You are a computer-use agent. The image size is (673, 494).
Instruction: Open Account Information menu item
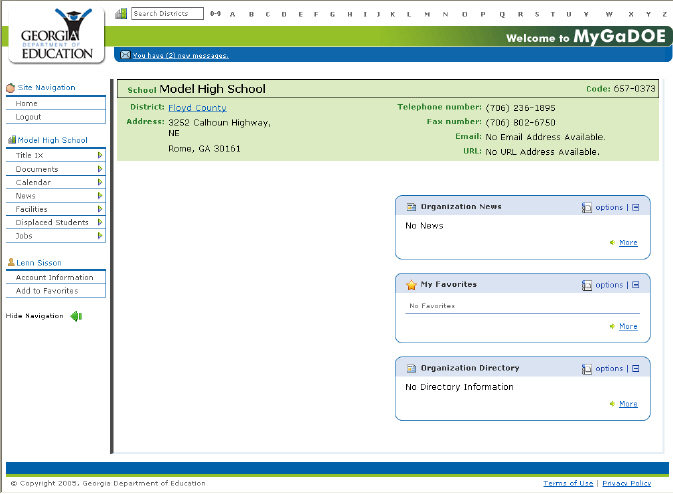(x=56, y=277)
